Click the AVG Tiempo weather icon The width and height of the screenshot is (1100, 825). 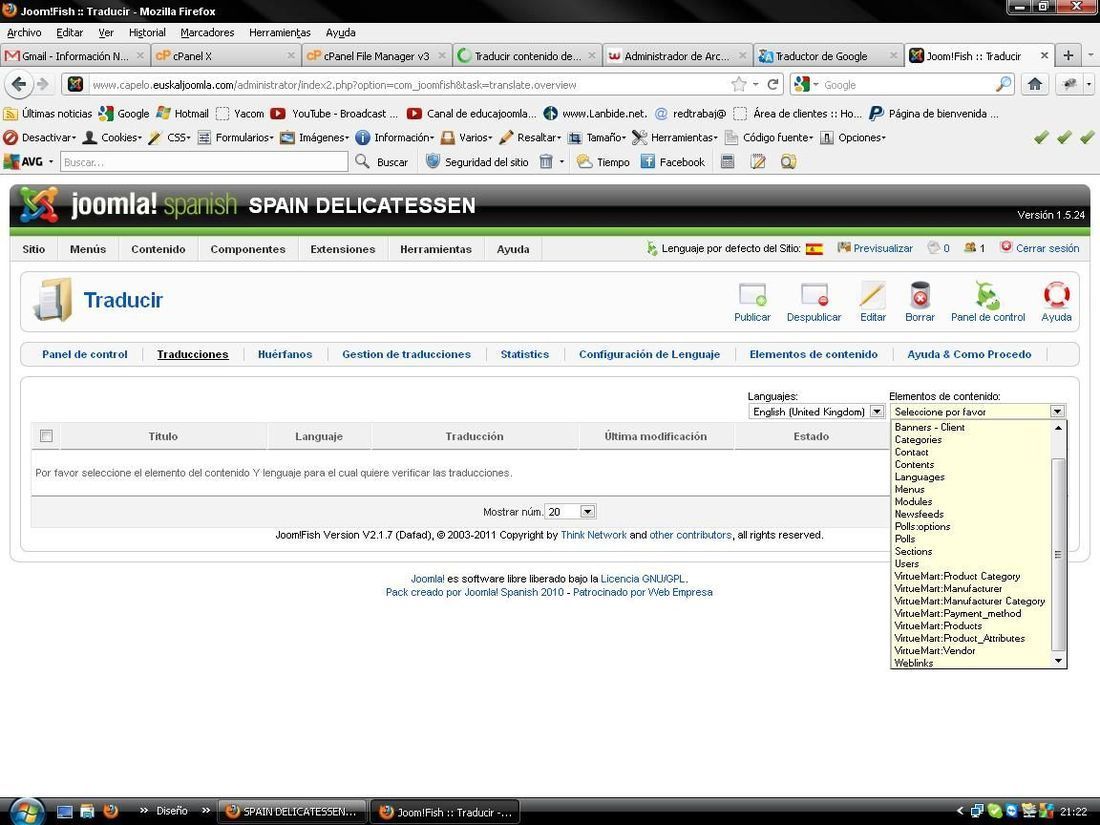tap(584, 162)
